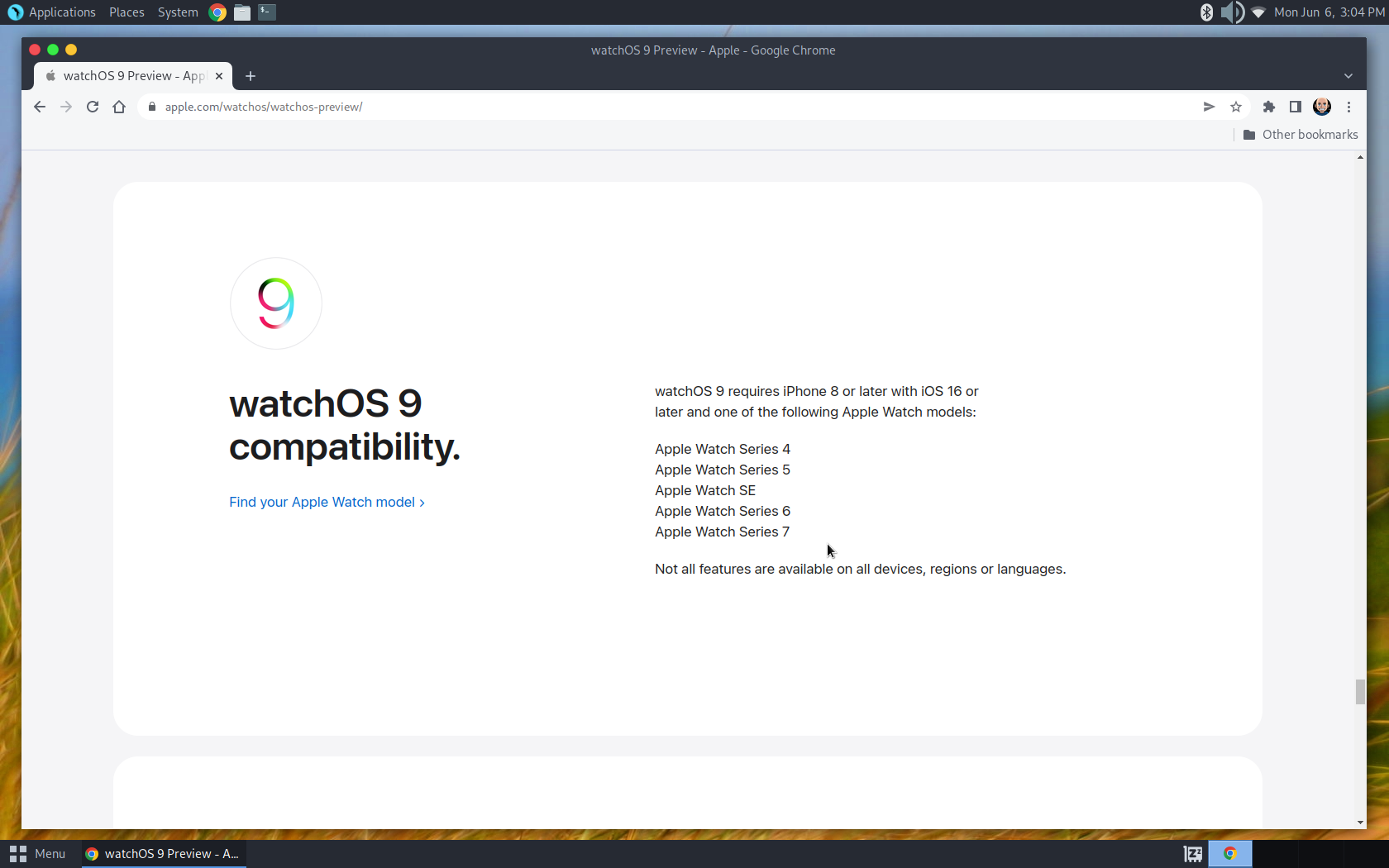Click Apple Watch Series 7 text
This screenshot has height=868, width=1389.
[723, 532]
